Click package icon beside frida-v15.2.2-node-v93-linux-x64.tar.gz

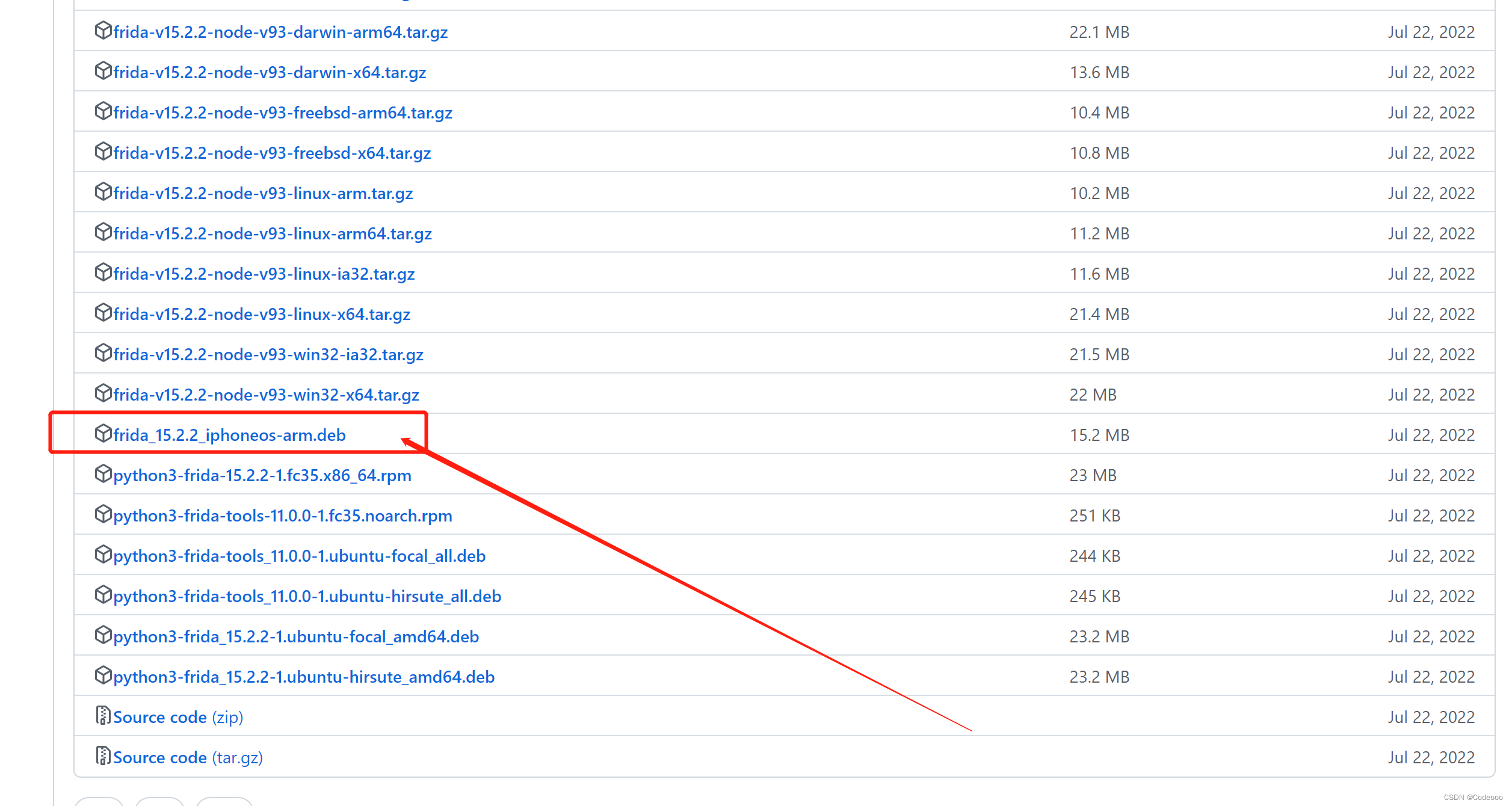(x=103, y=312)
